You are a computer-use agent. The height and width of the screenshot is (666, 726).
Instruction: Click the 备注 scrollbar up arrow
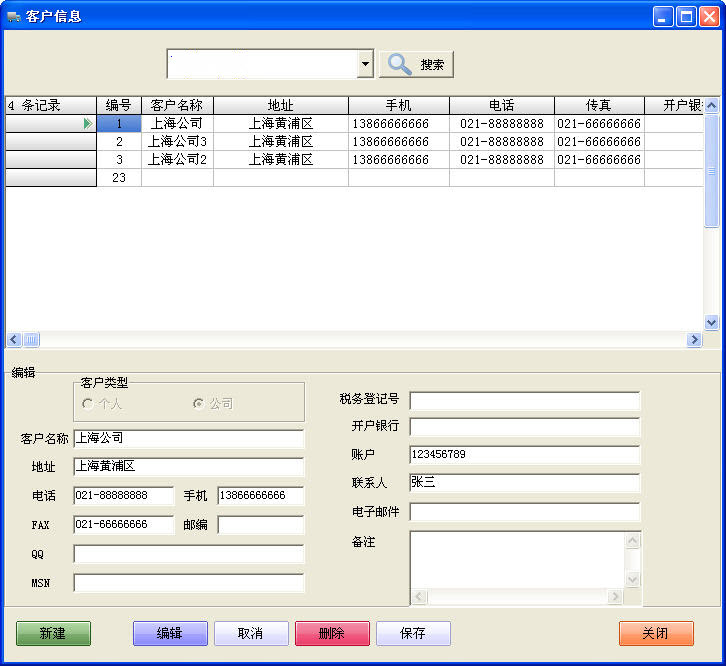(632, 540)
